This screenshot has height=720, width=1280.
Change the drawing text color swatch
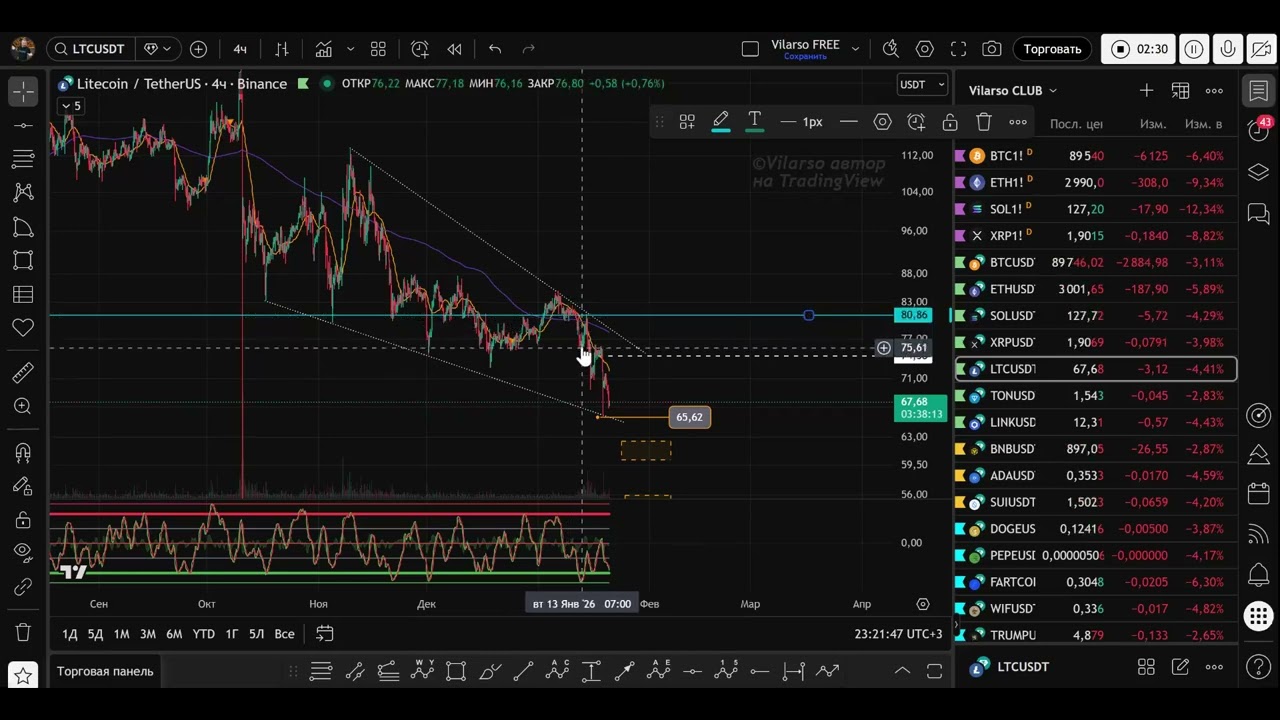(755, 122)
